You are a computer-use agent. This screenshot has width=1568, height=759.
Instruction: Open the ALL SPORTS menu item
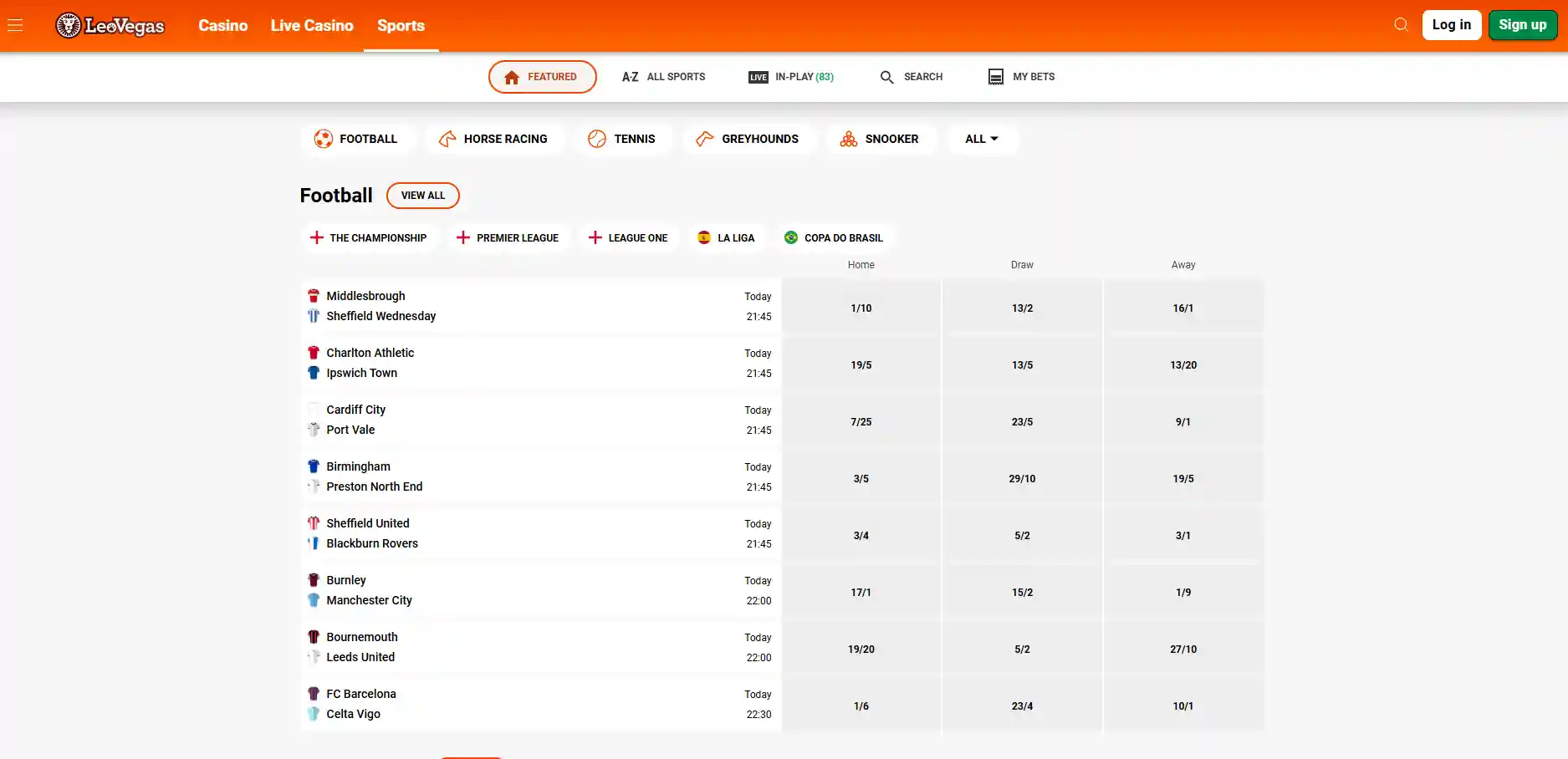click(x=663, y=77)
